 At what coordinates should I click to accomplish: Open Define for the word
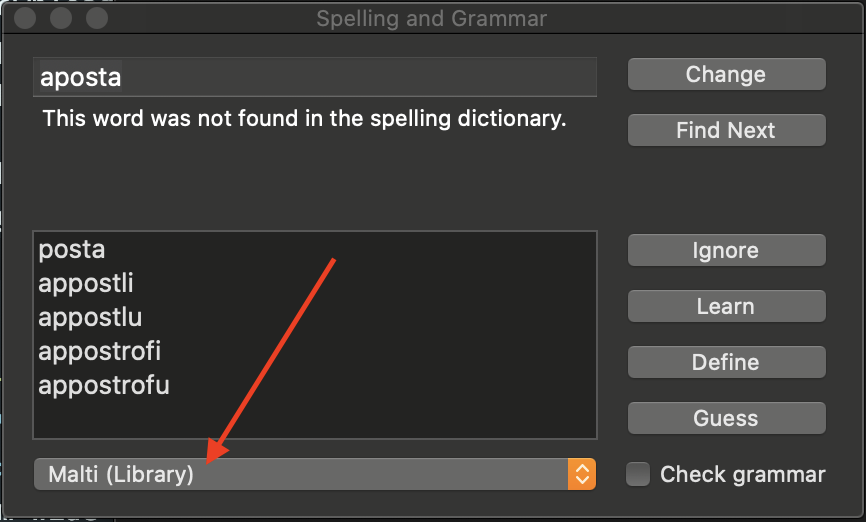pos(726,363)
